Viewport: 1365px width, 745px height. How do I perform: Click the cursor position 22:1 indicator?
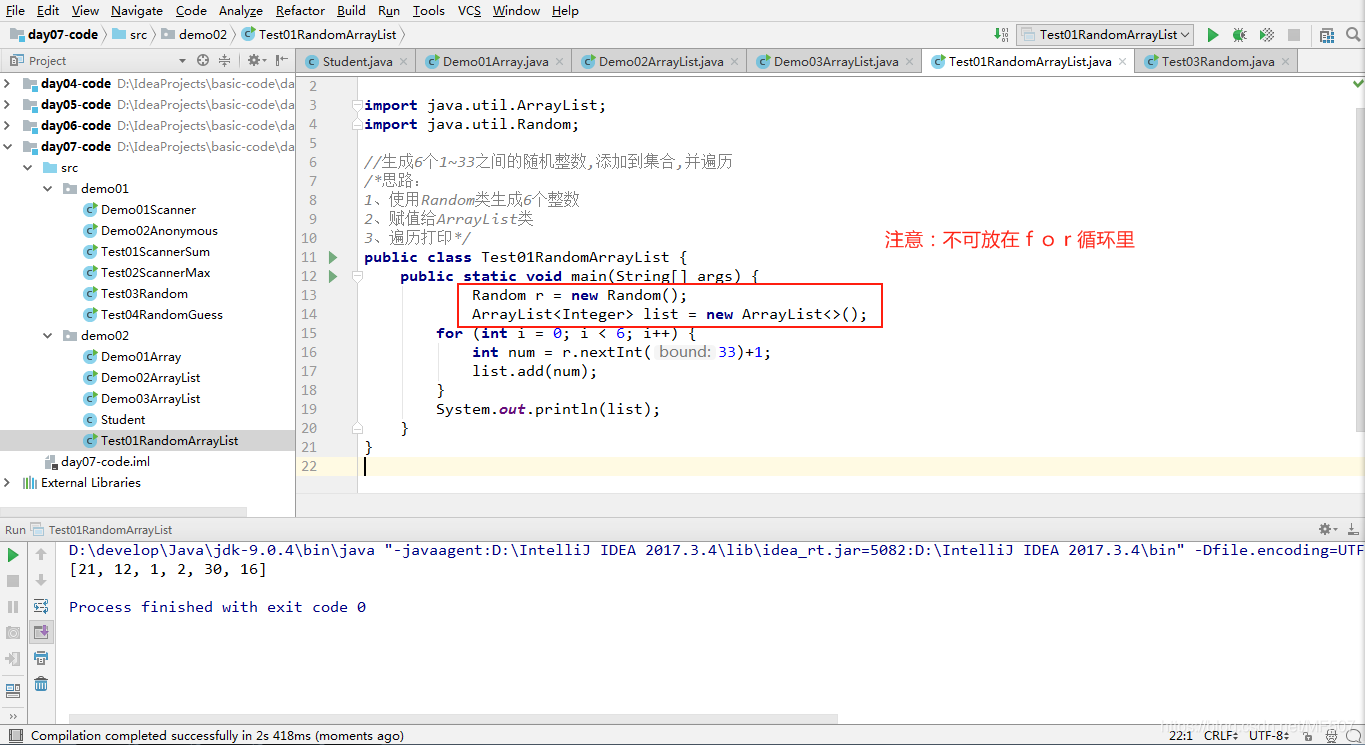coord(1181,735)
